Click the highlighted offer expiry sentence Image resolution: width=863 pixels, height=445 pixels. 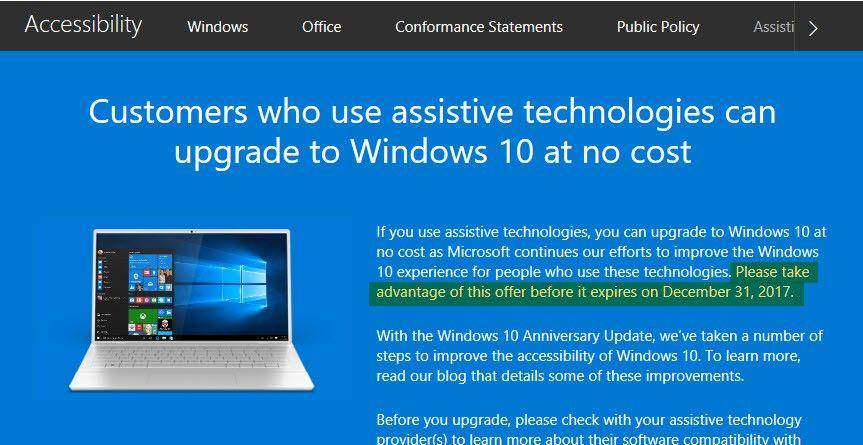593,282
